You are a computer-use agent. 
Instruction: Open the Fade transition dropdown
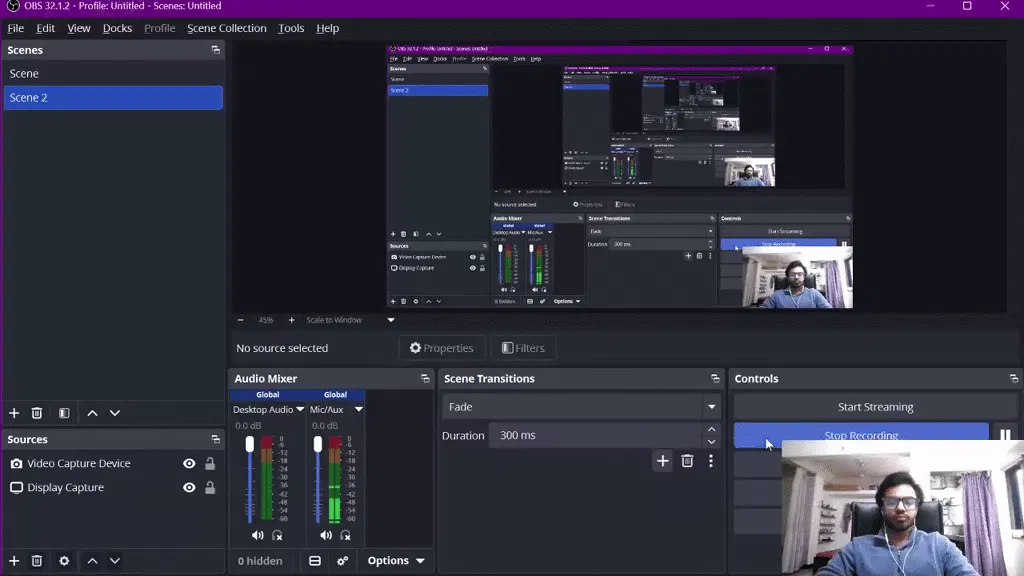(x=581, y=406)
